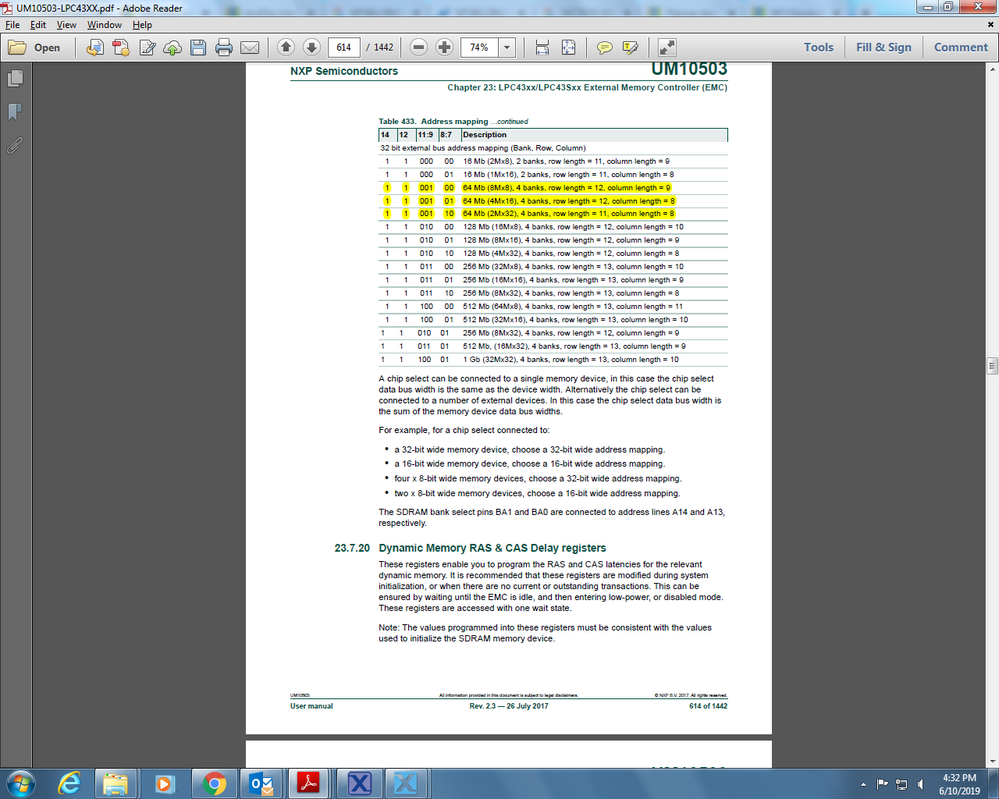Open the zoom level dropdown arrow
This screenshot has height=799, width=999.
507,47
